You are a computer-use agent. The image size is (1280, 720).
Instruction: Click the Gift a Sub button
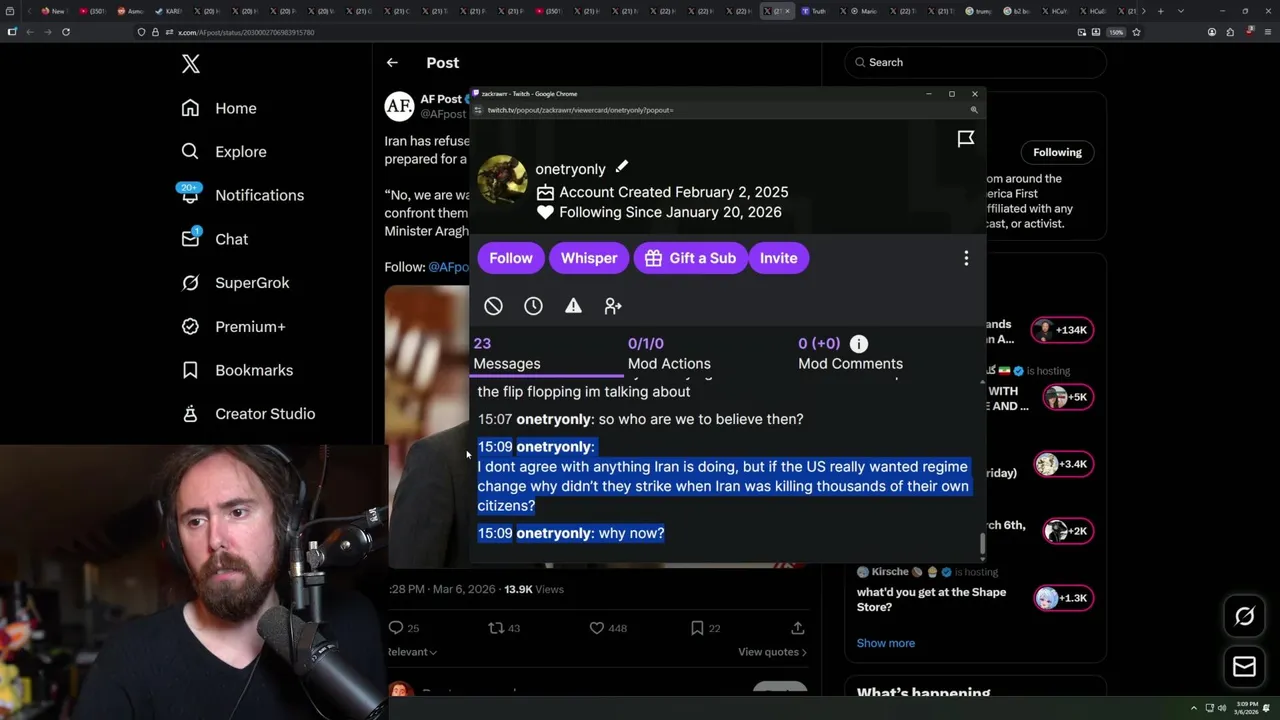(x=690, y=258)
